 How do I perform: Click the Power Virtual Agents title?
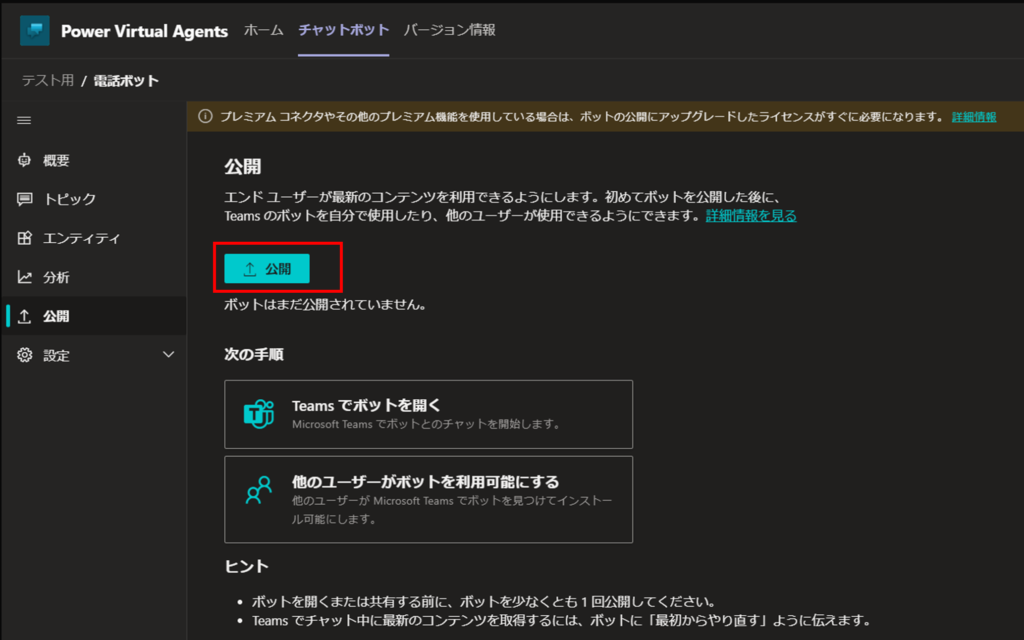[x=144, y=31]
